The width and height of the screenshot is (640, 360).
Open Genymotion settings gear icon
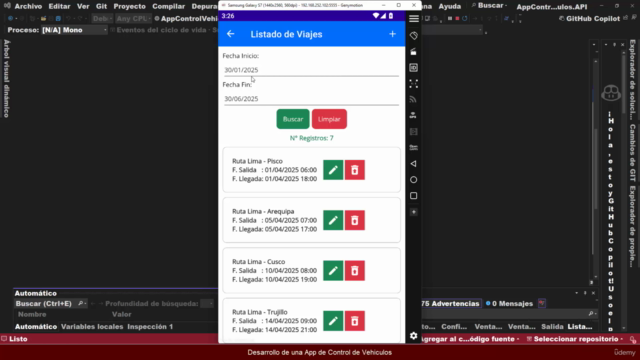413,336
